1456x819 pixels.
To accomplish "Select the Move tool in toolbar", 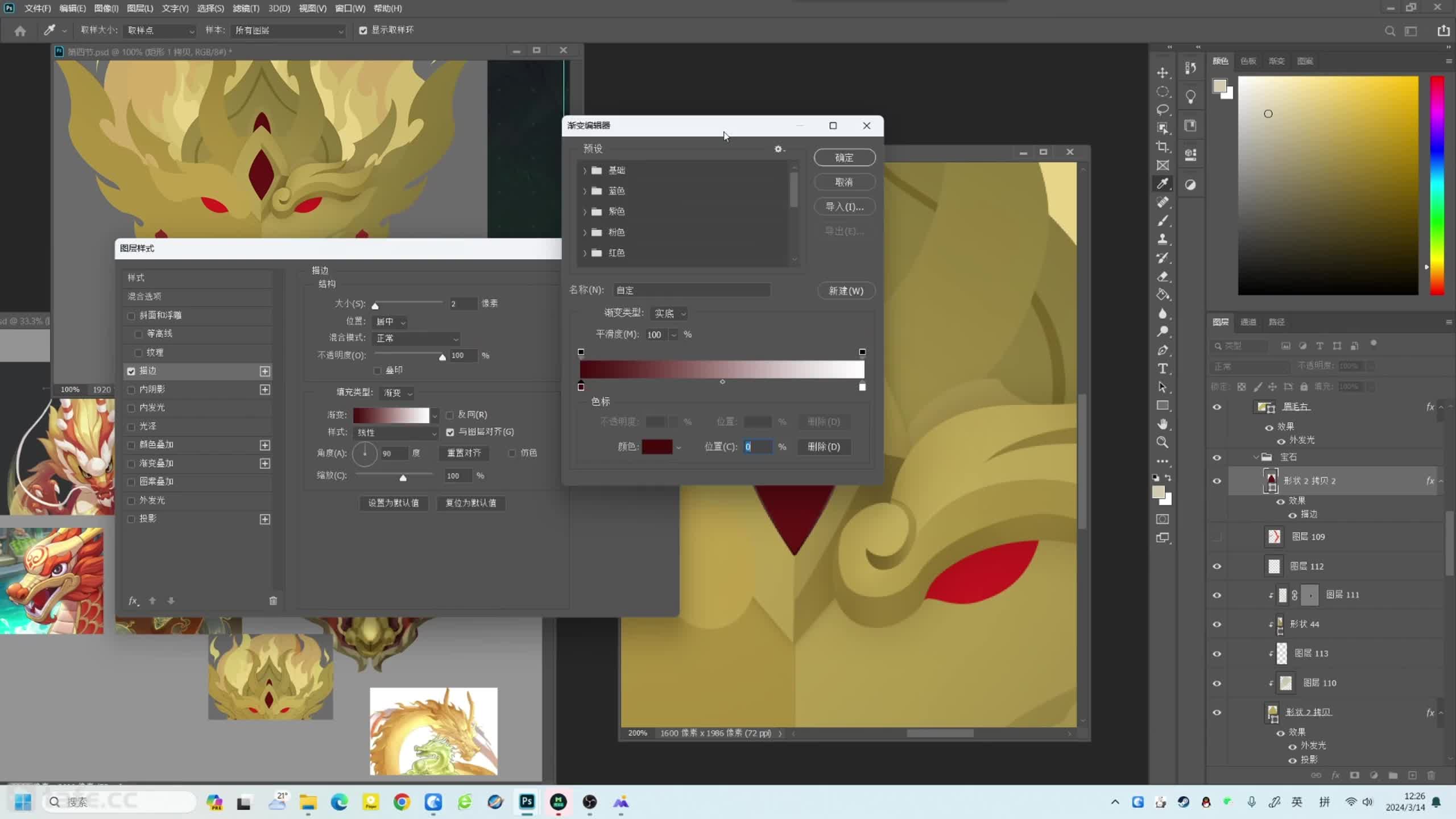I will pos(1163,73).
